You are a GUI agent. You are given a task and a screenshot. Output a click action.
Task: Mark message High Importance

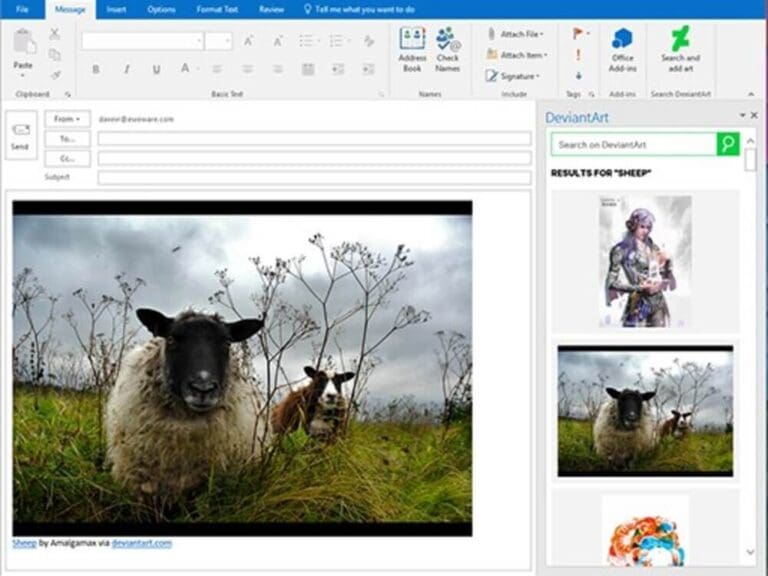click(578, 55)
